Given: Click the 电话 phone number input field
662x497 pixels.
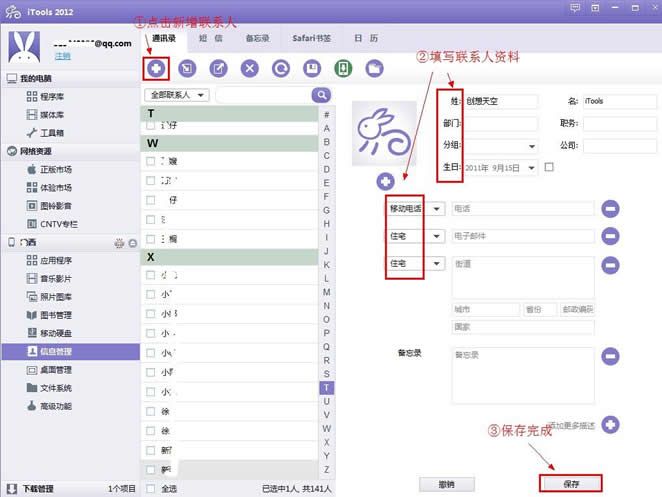Looking at the screenshot, I should tap(523, 209).
